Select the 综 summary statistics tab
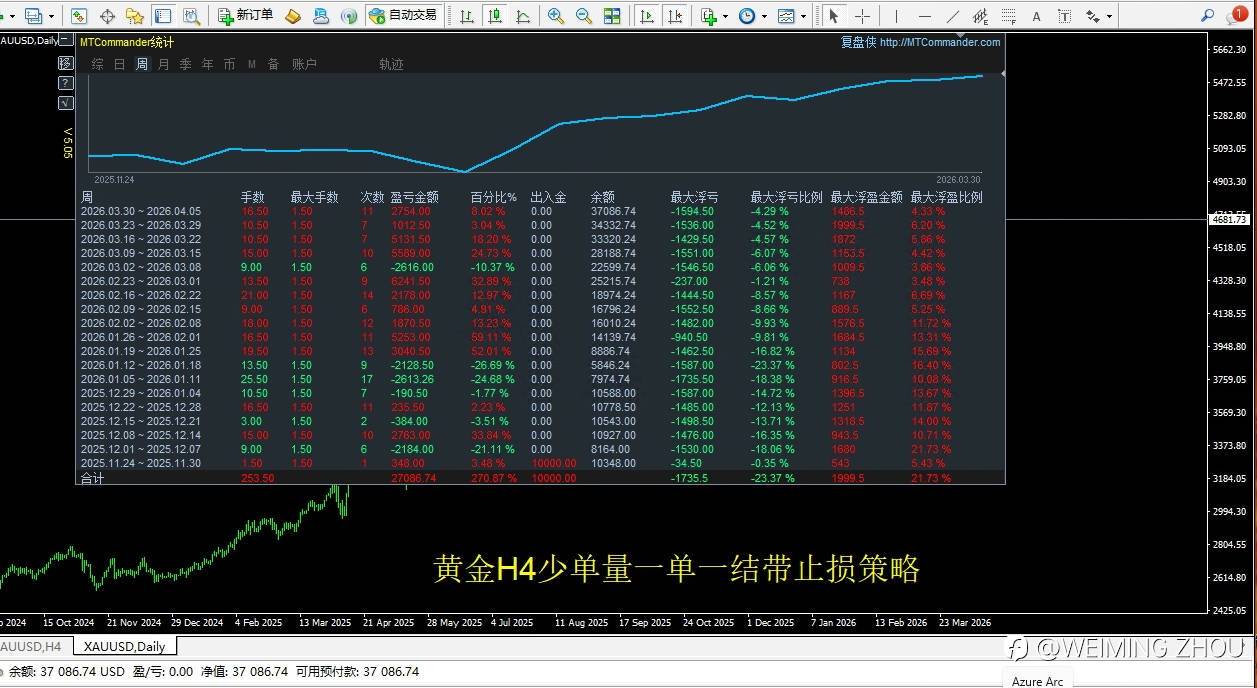Viewport: 1257px width, 688px height. click(x=97, y=64)
